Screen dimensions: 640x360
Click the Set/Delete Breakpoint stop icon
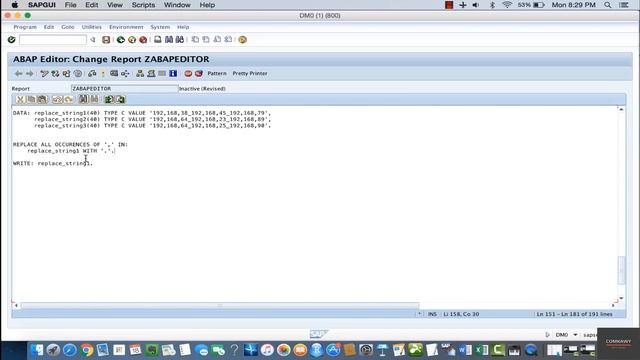click(x=188, y=73)
